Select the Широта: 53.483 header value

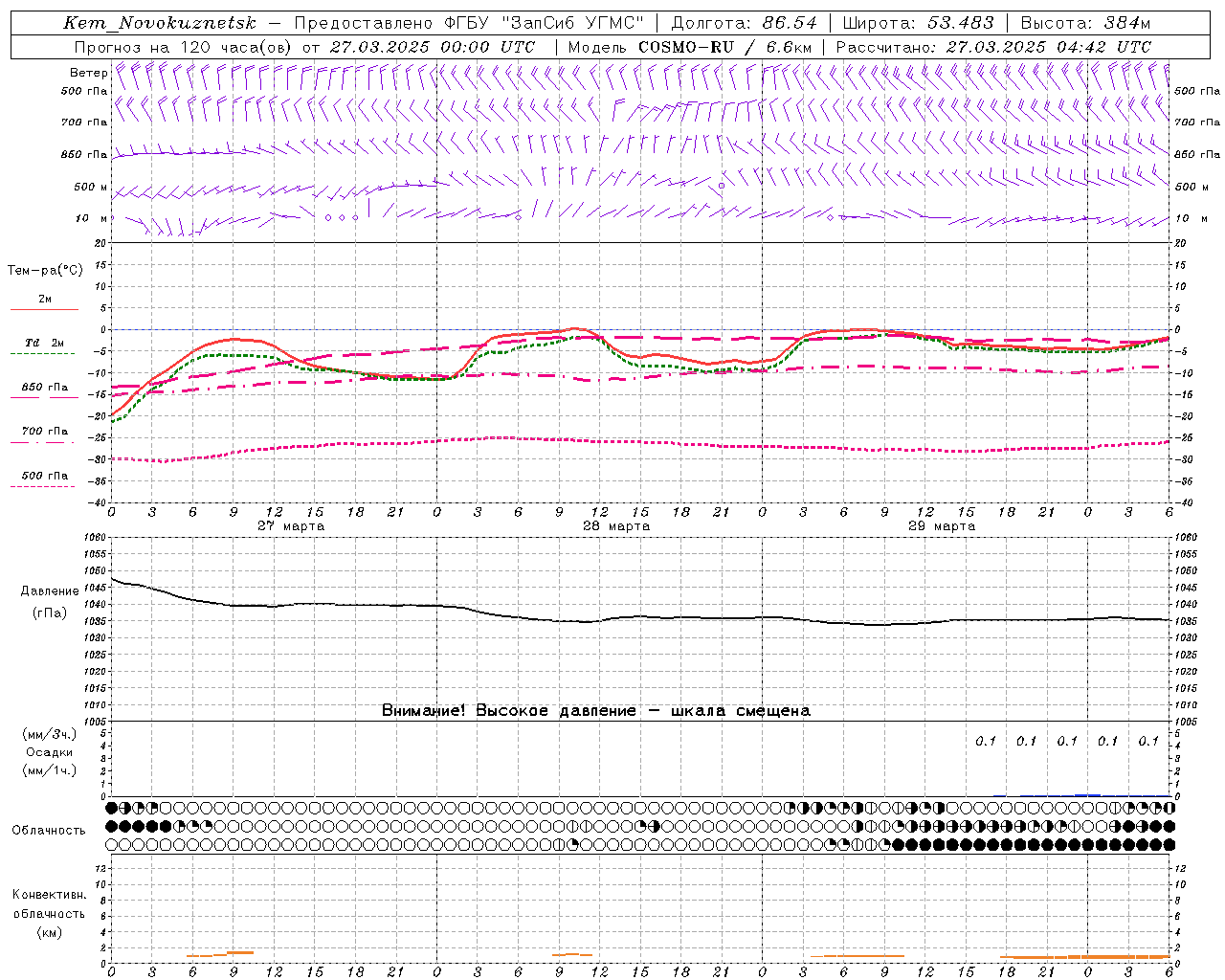pos(918,22)
